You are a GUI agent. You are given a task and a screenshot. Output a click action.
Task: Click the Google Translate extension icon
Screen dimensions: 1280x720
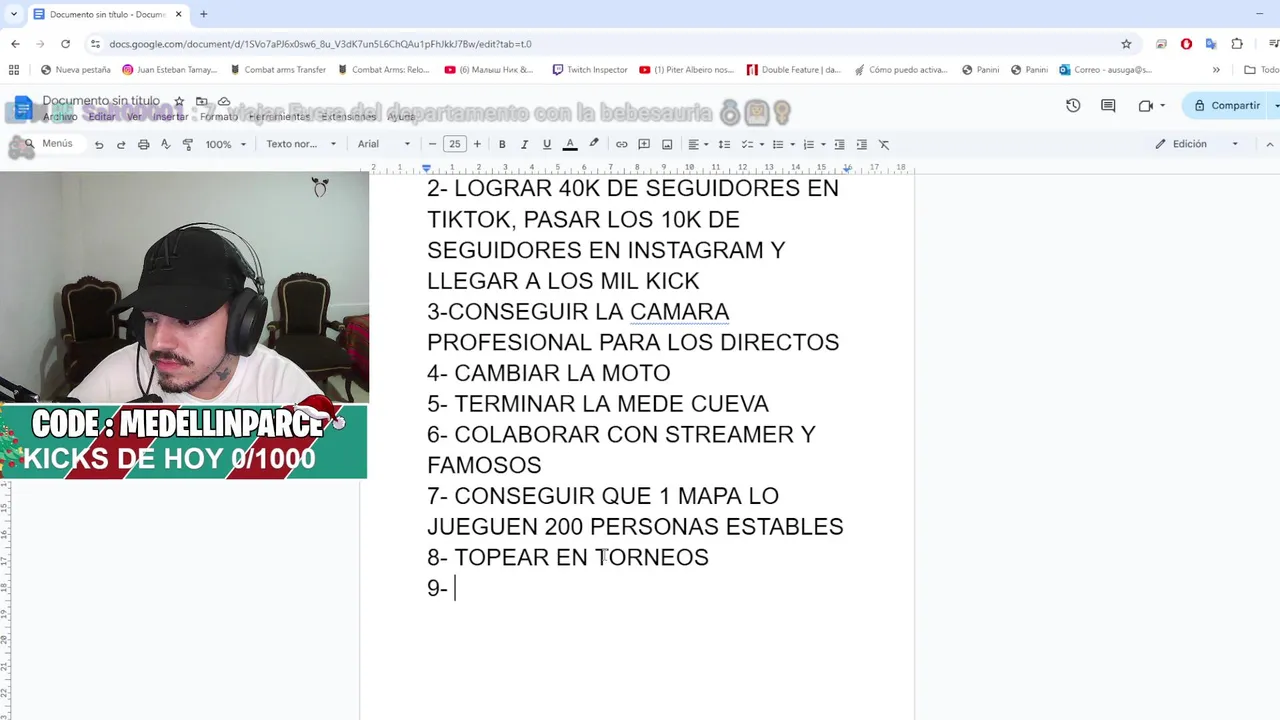(1211, 44)
